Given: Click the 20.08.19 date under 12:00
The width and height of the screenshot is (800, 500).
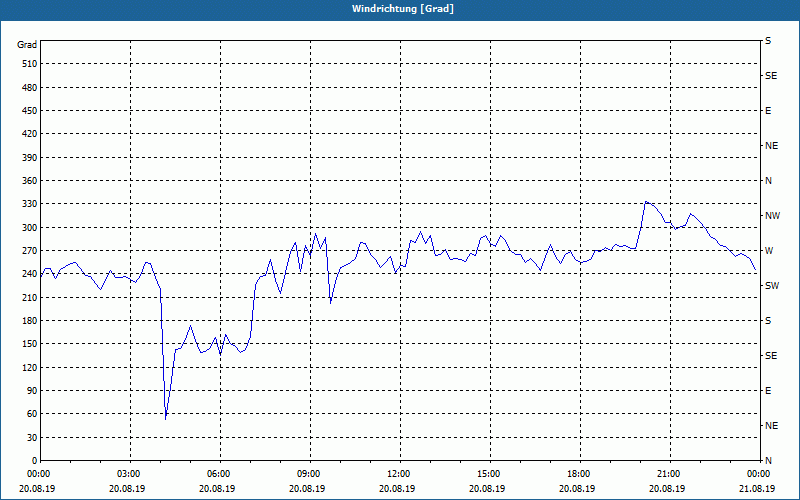Looking at the screenshot, I should coord(397,488).
